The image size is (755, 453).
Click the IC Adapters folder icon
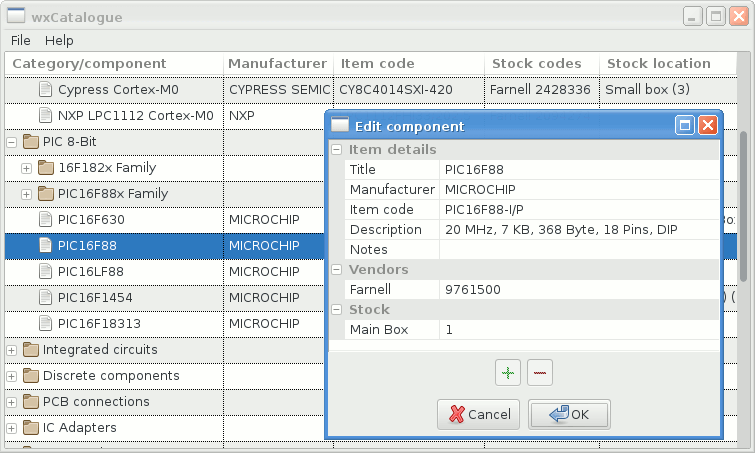point(31,427)
